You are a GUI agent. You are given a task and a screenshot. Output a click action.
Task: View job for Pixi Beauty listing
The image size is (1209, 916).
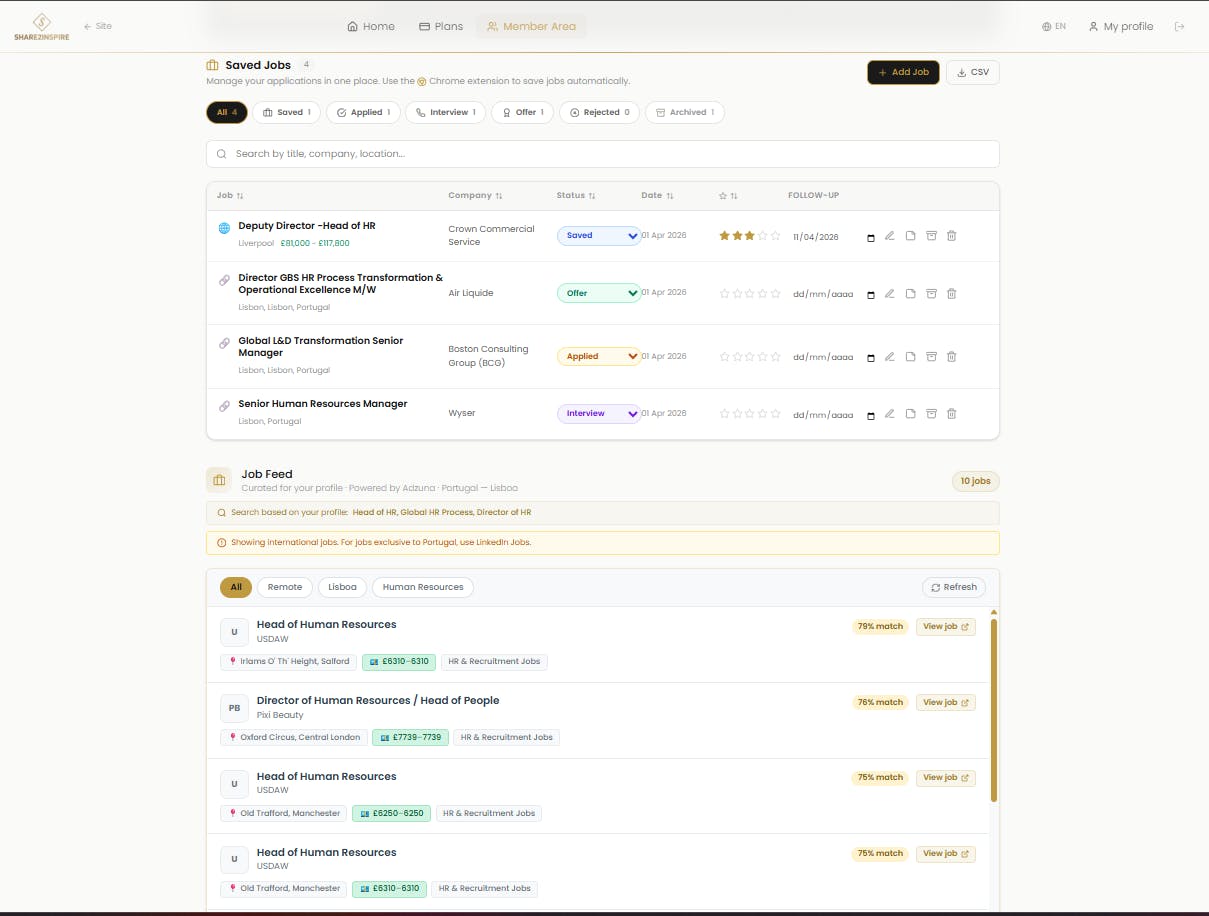click(946, 702)
